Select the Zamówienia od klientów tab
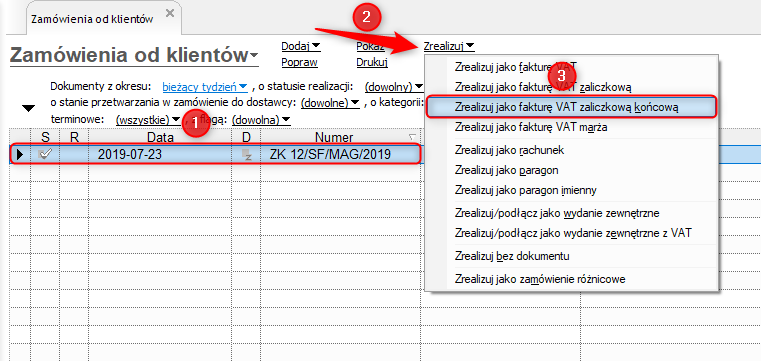This screenshot has height=361, width=761. [x=92, y=19]
